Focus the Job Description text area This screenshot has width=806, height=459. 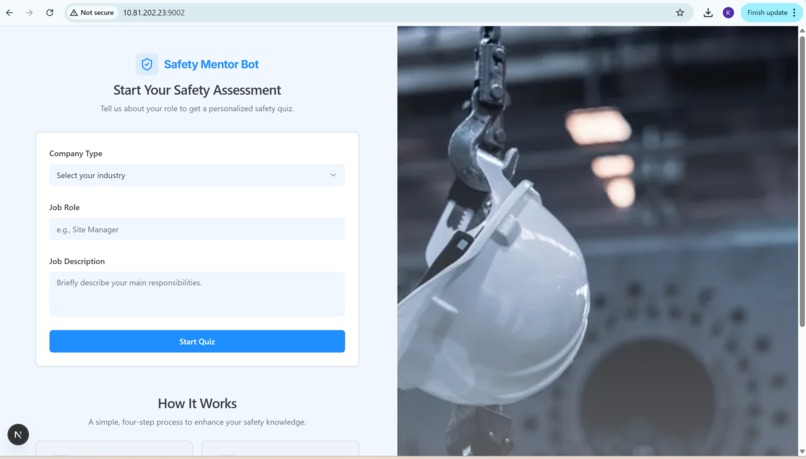point(197,294)
